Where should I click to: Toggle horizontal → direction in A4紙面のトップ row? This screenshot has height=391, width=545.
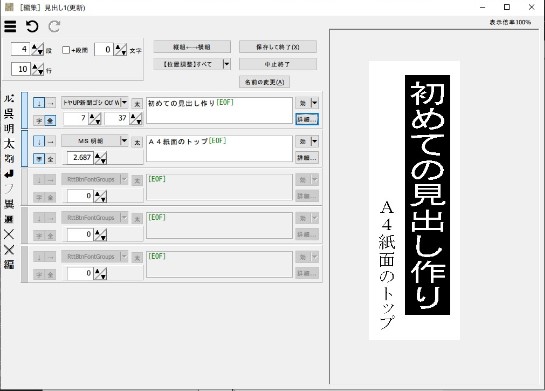(51, 141)
